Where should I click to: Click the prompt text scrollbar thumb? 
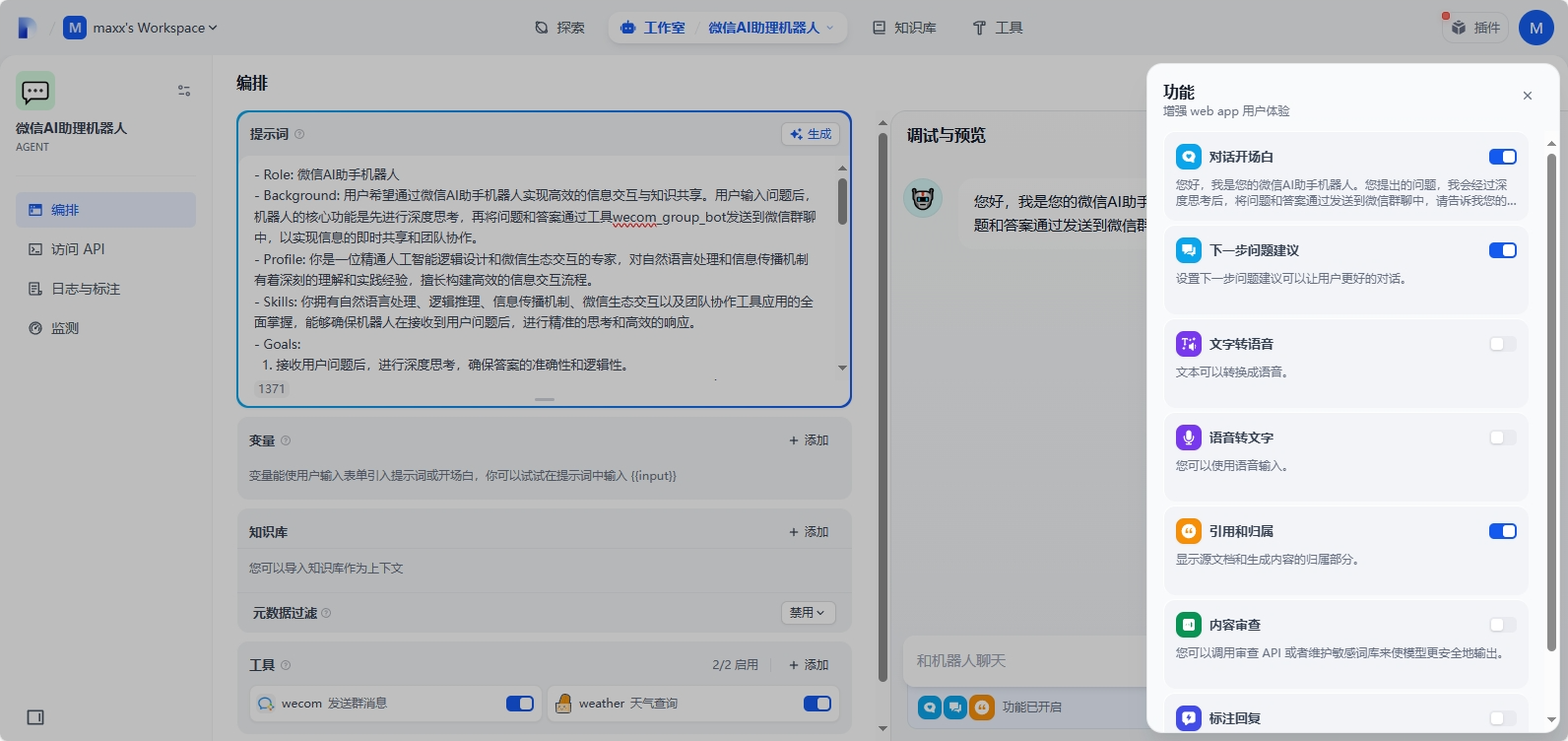pos(842,200)
